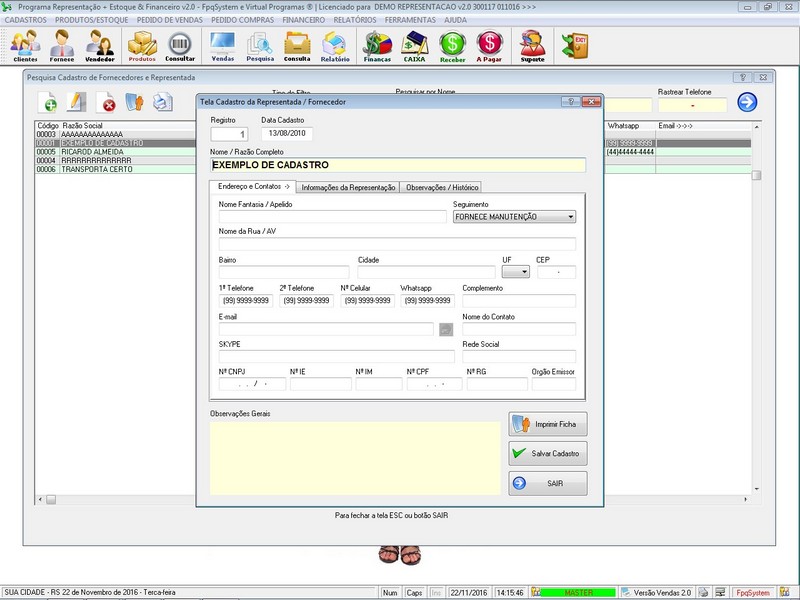Click the add new record icon

pyautogui.click(x=47, y=102)
